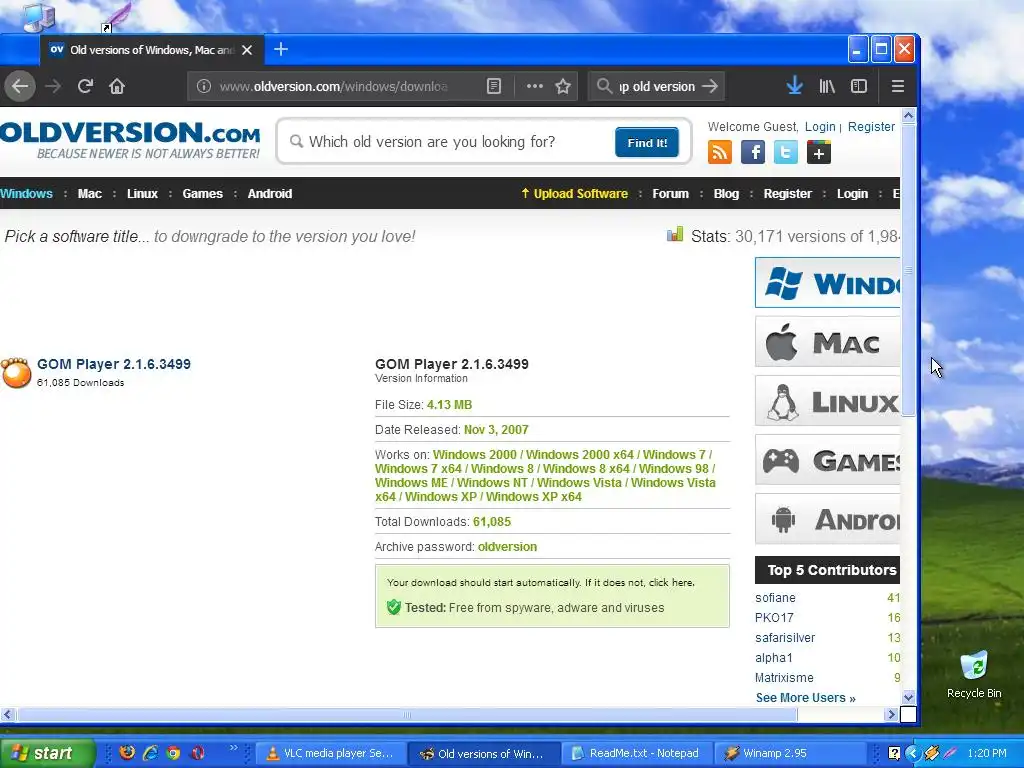Open the My Computer desktop icon
This screenshot has width=1024, height=768.
(x=39, y=16)
